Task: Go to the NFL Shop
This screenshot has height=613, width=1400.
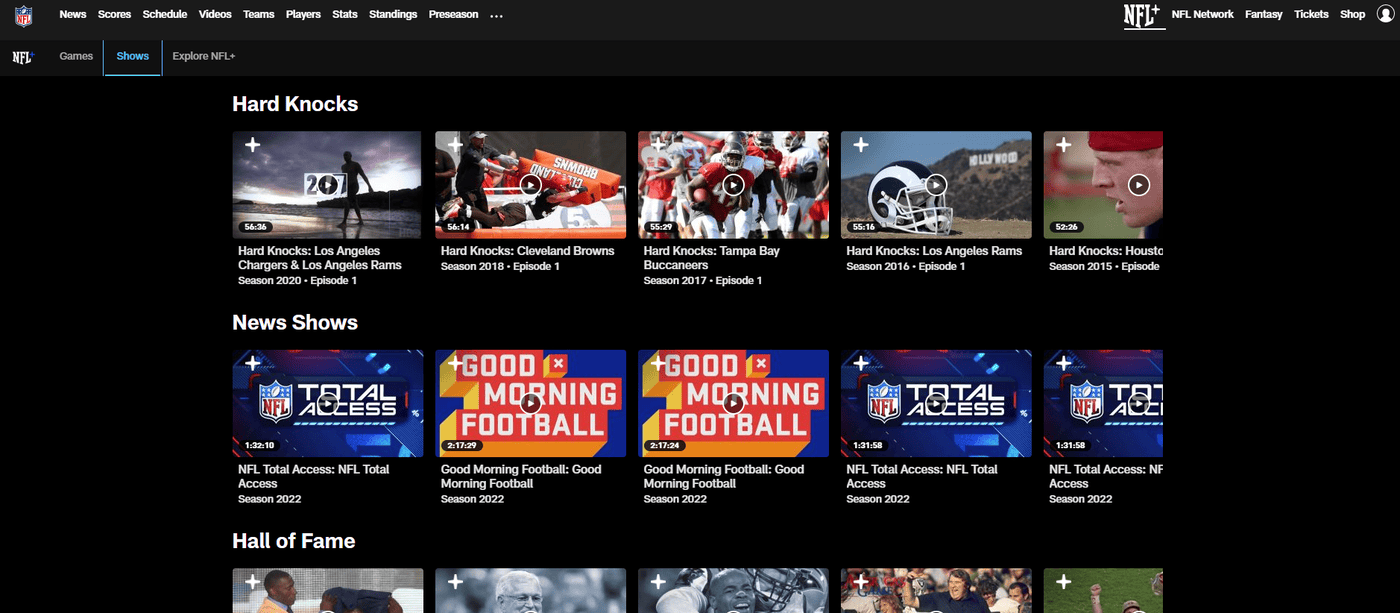Action: pos(1352,14)
